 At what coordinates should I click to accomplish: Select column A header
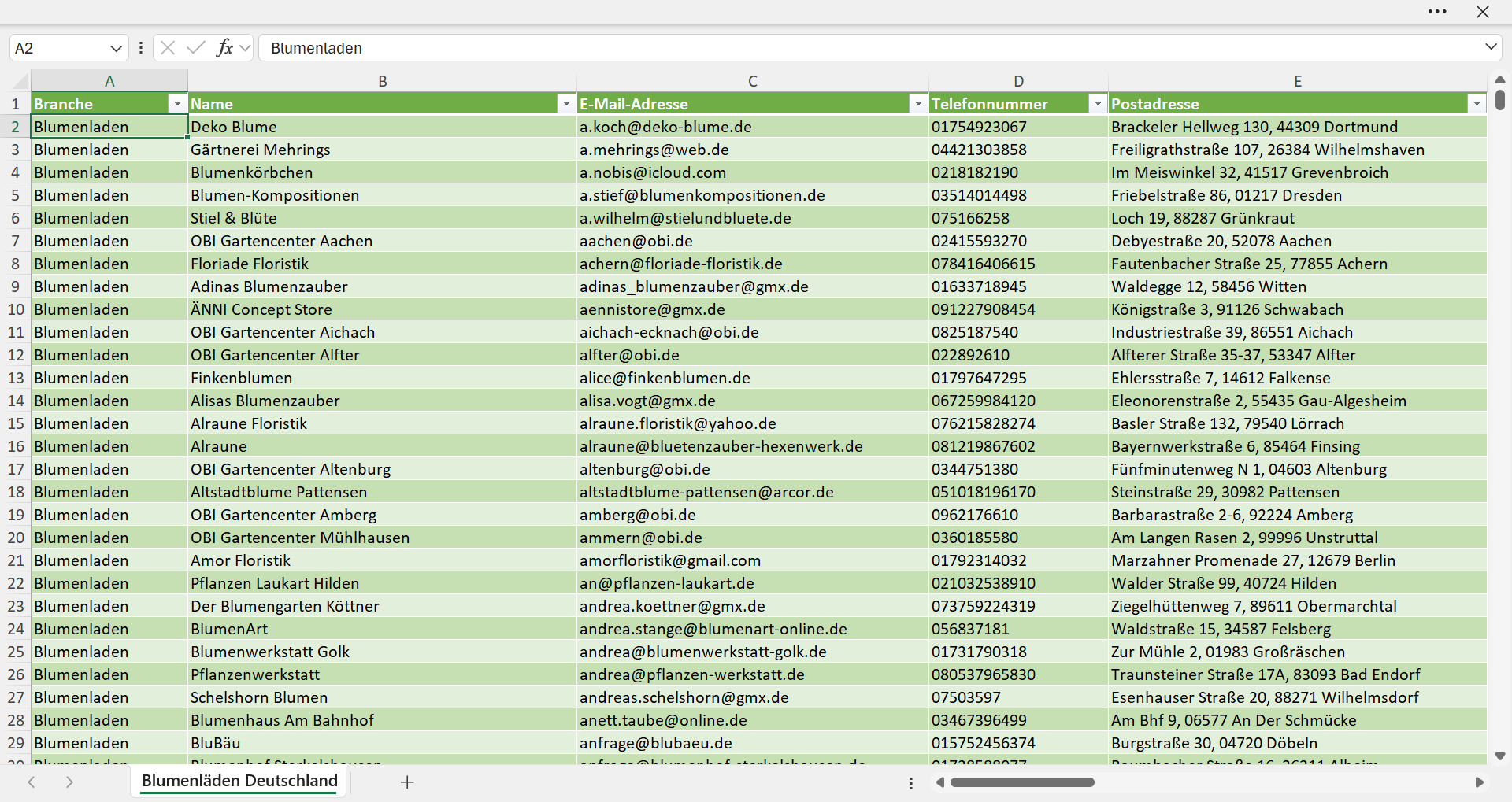[109, 81]
